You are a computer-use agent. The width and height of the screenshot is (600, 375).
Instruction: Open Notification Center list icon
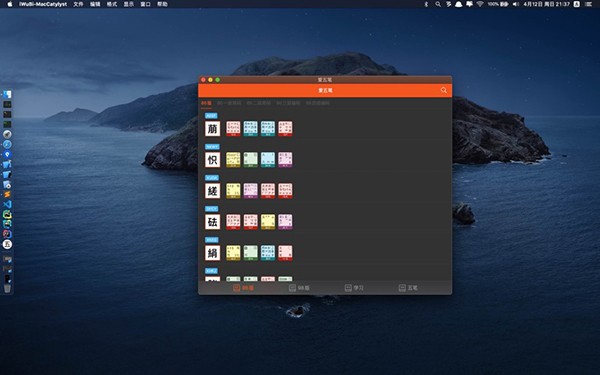[x=589, y=4]
